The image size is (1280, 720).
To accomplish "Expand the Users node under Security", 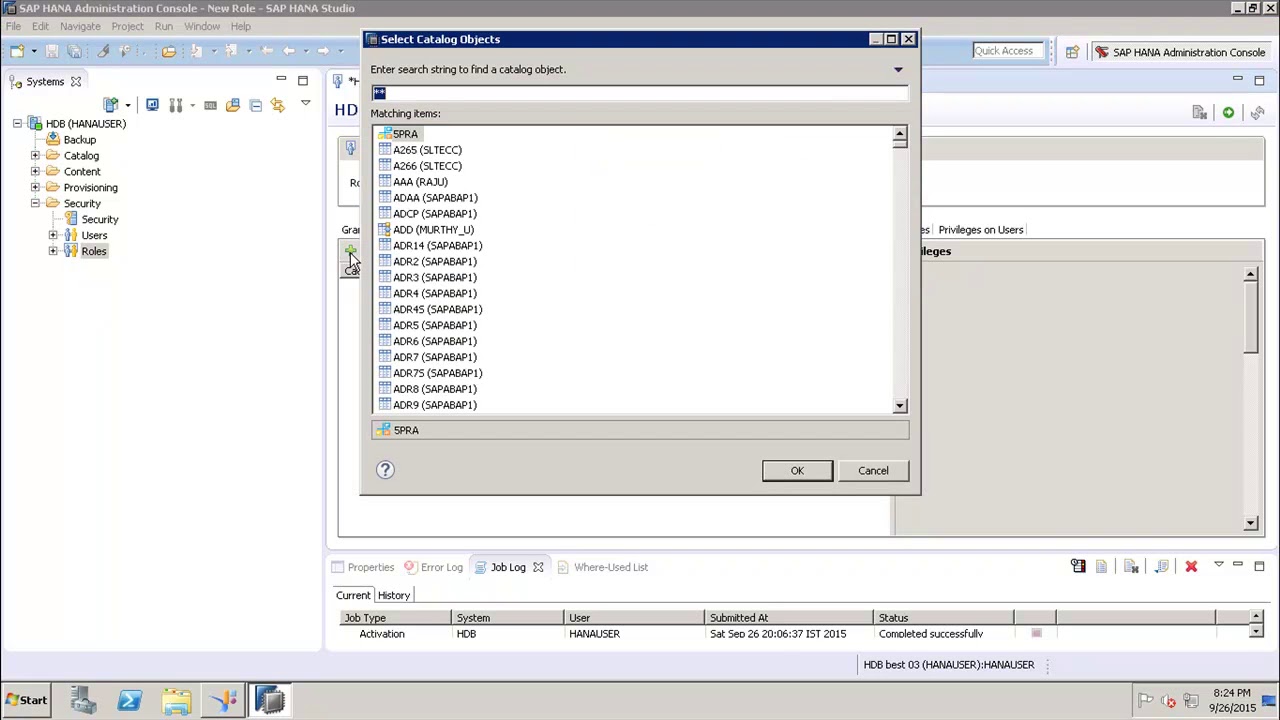I will 53,236.
